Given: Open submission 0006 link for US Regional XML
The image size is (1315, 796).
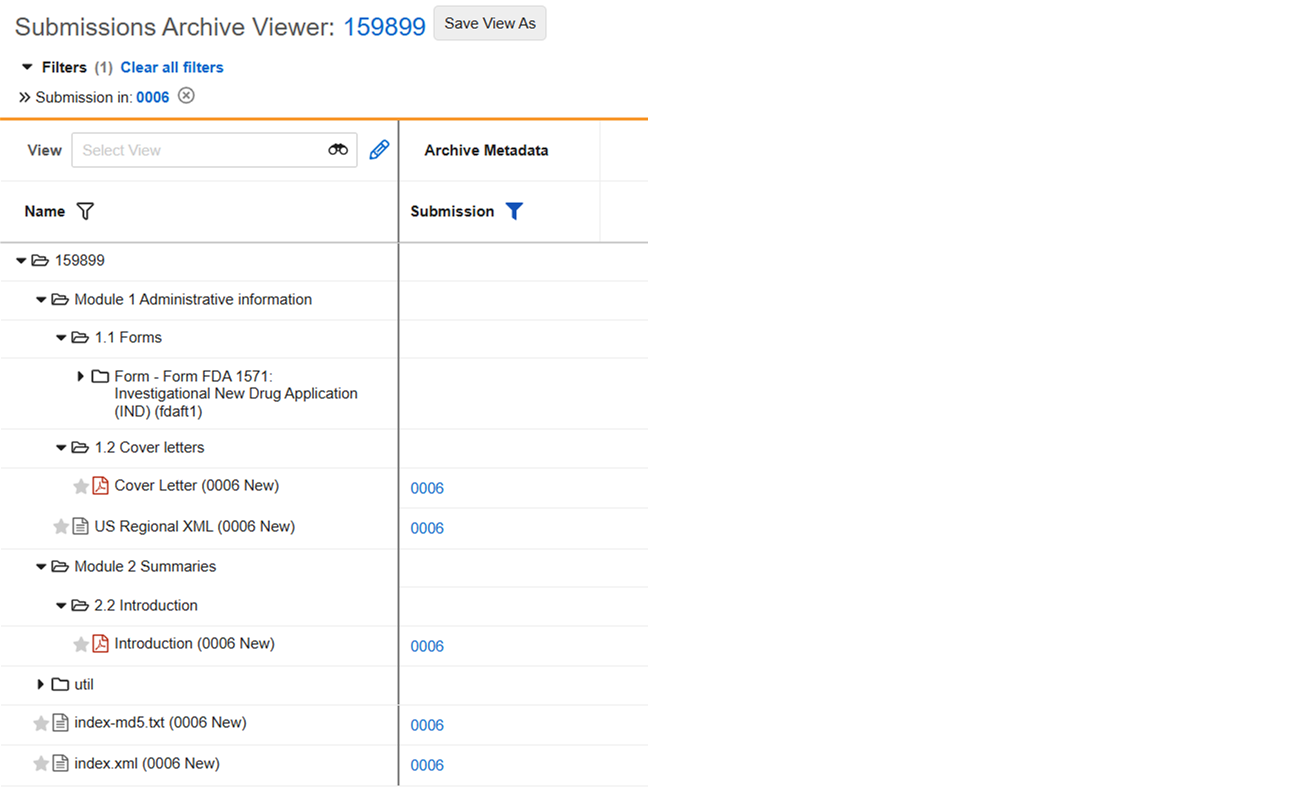Looking at the screenshot, I should (x=427, y=528).
